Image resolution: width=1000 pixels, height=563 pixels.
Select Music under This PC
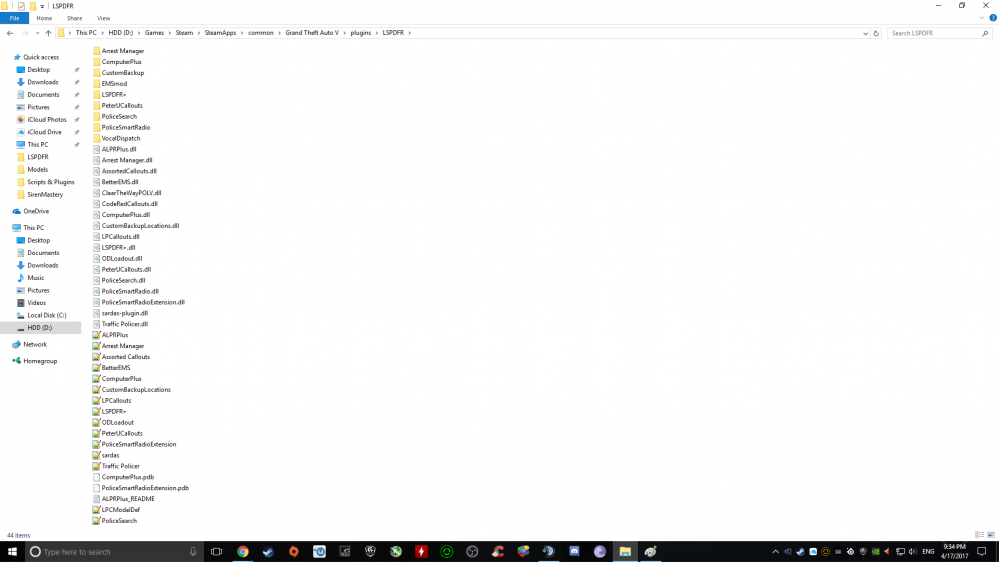pos(36,278)
